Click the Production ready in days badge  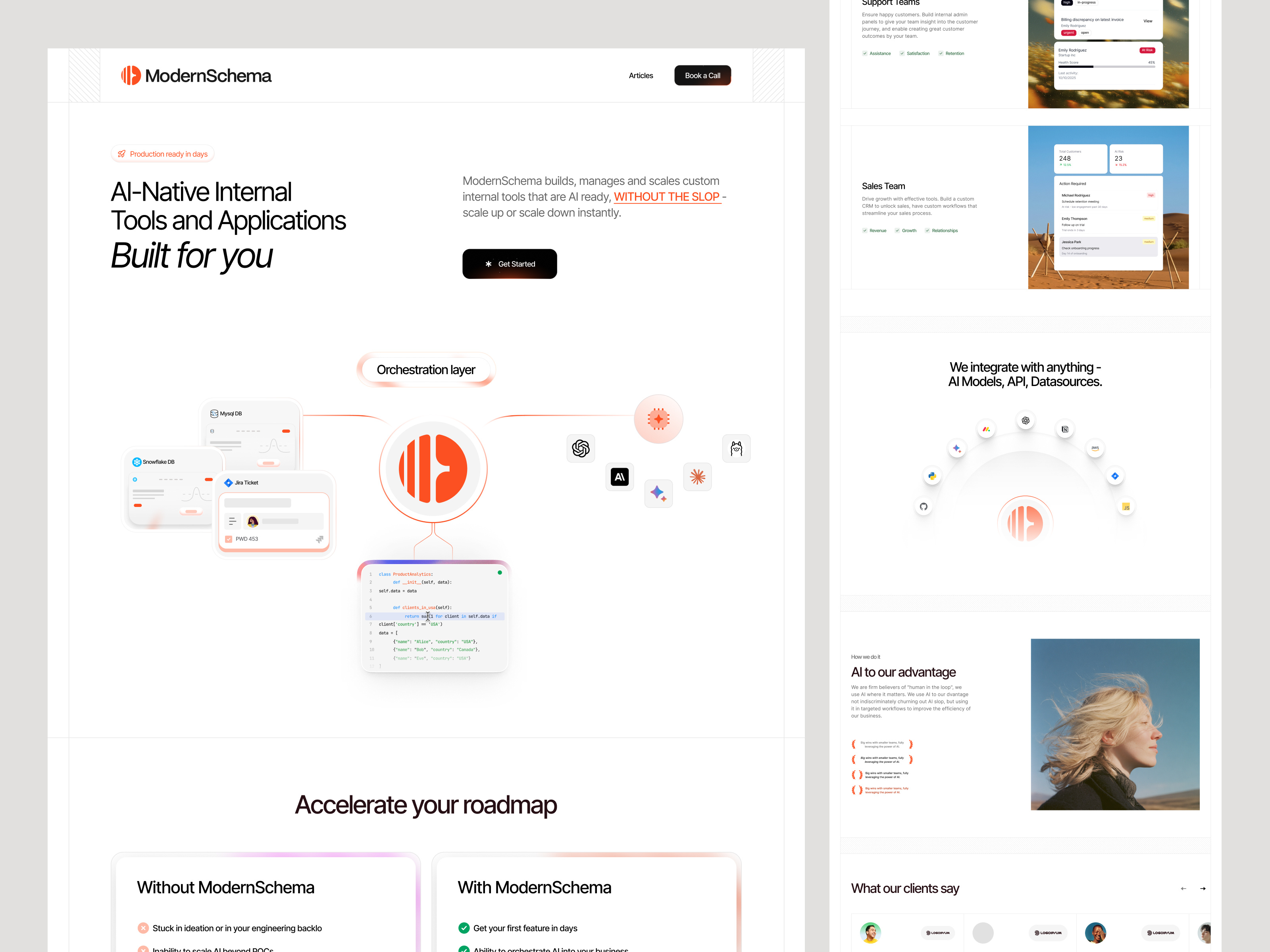[162, 154]
